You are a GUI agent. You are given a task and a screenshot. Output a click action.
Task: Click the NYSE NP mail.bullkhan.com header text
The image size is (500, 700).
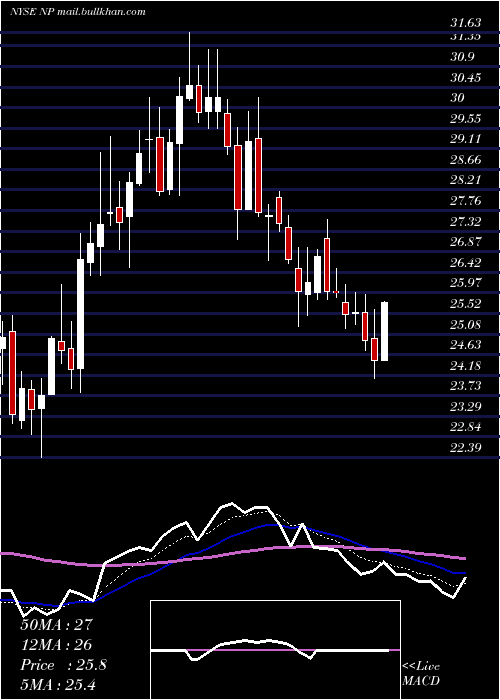coord(77,12)
